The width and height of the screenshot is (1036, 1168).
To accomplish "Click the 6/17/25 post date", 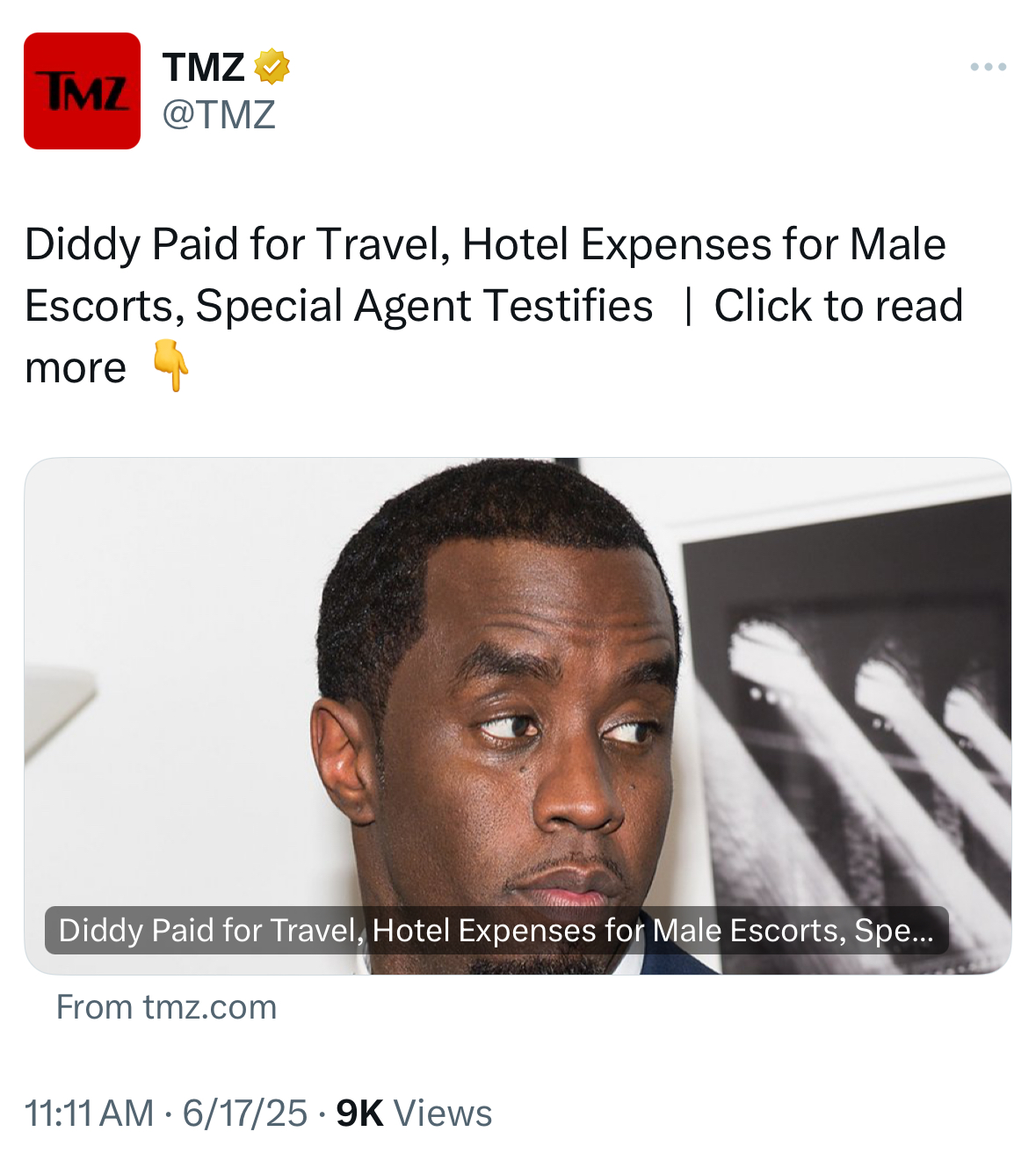I will [245, 1114].
